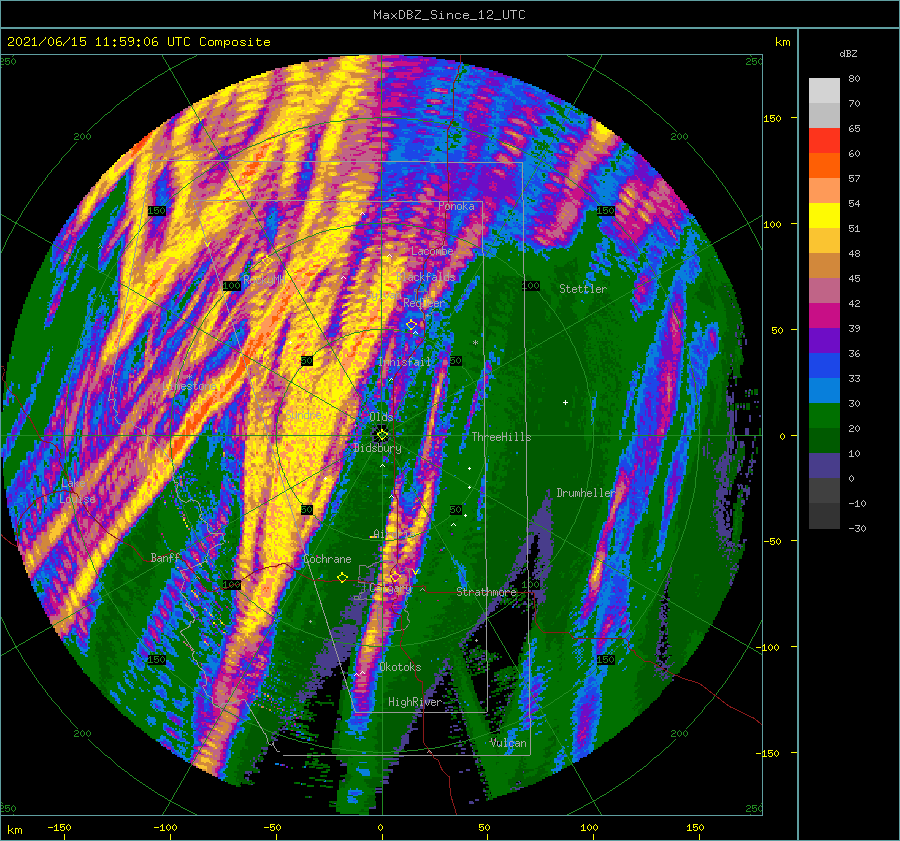Click the asterisk marker northeast of Innisfail
The image size is (900, 841).
[x=475, y=343]
